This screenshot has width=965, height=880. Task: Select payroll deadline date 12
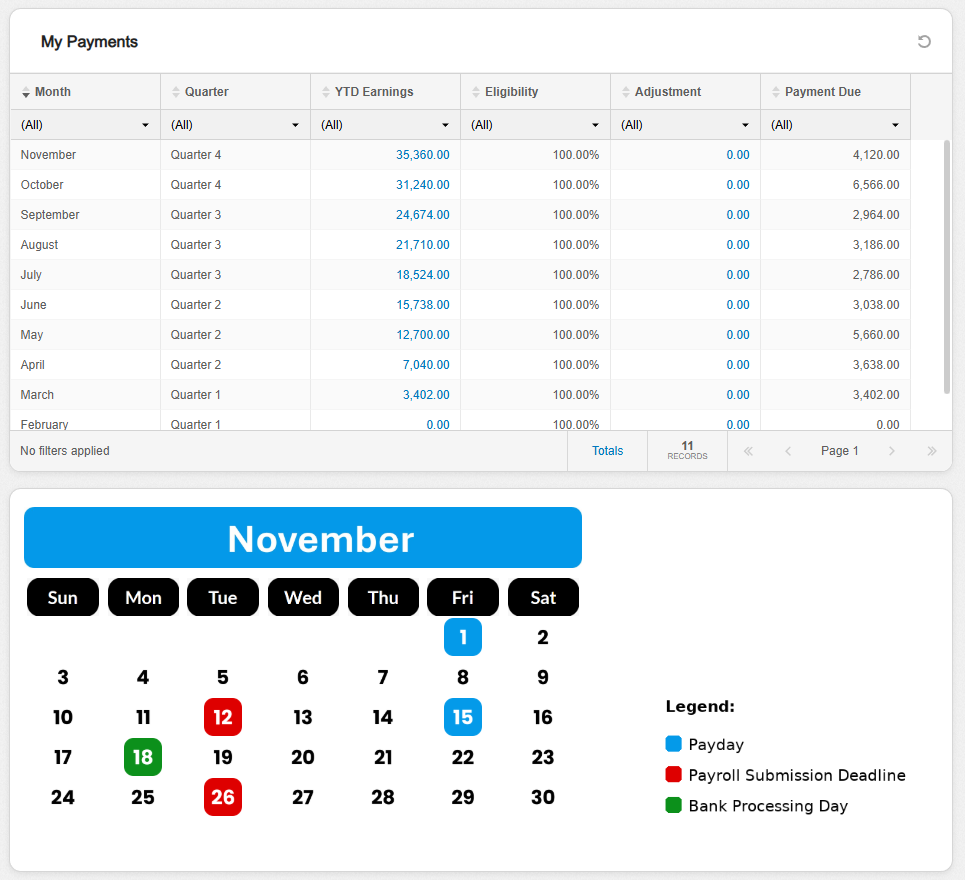[223, 717]
